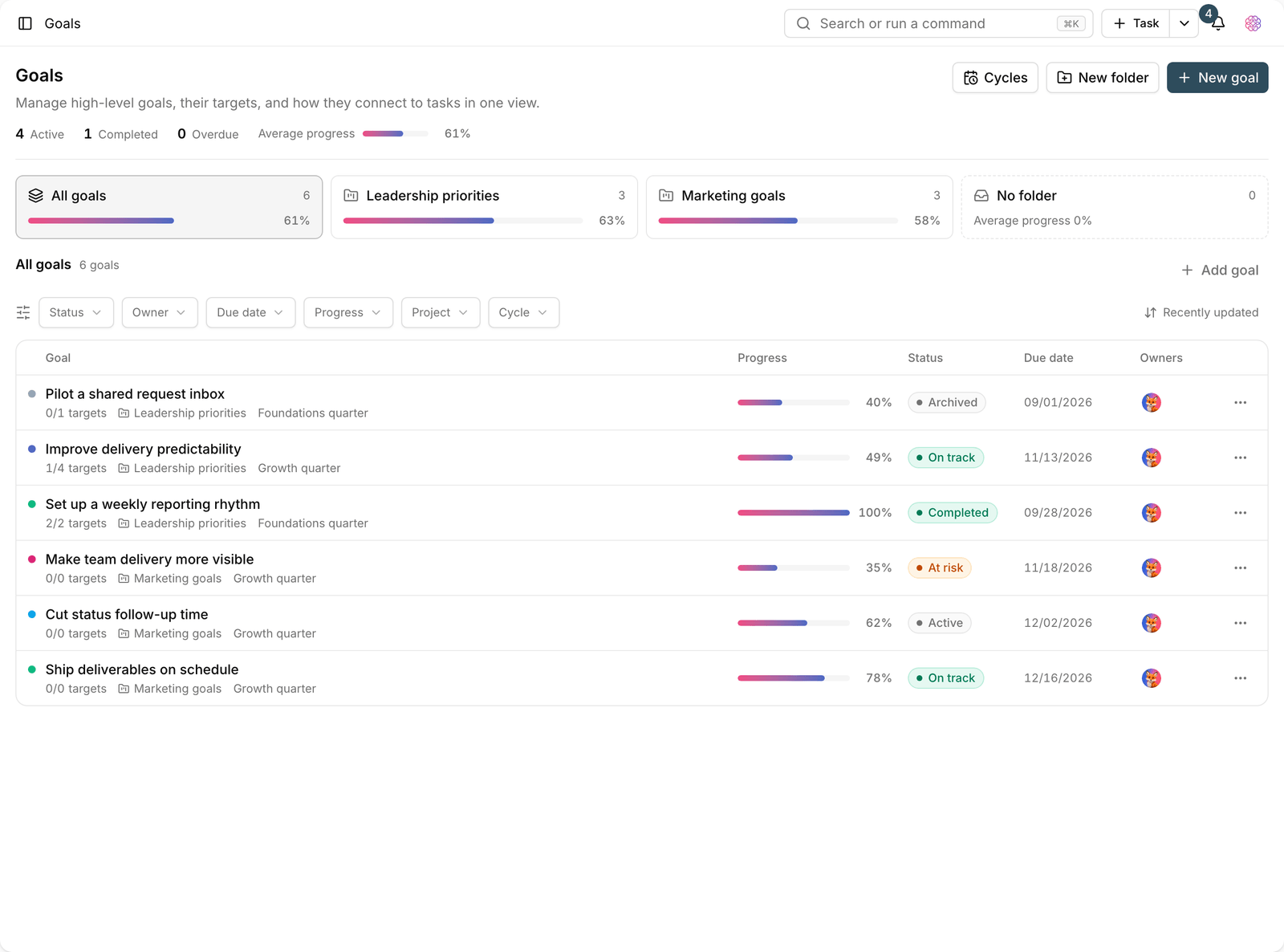This screenshot has width=1284, height=952.
Task: Click owner avatar for Ship deliverables on schedule
Action: [1152, 678]
